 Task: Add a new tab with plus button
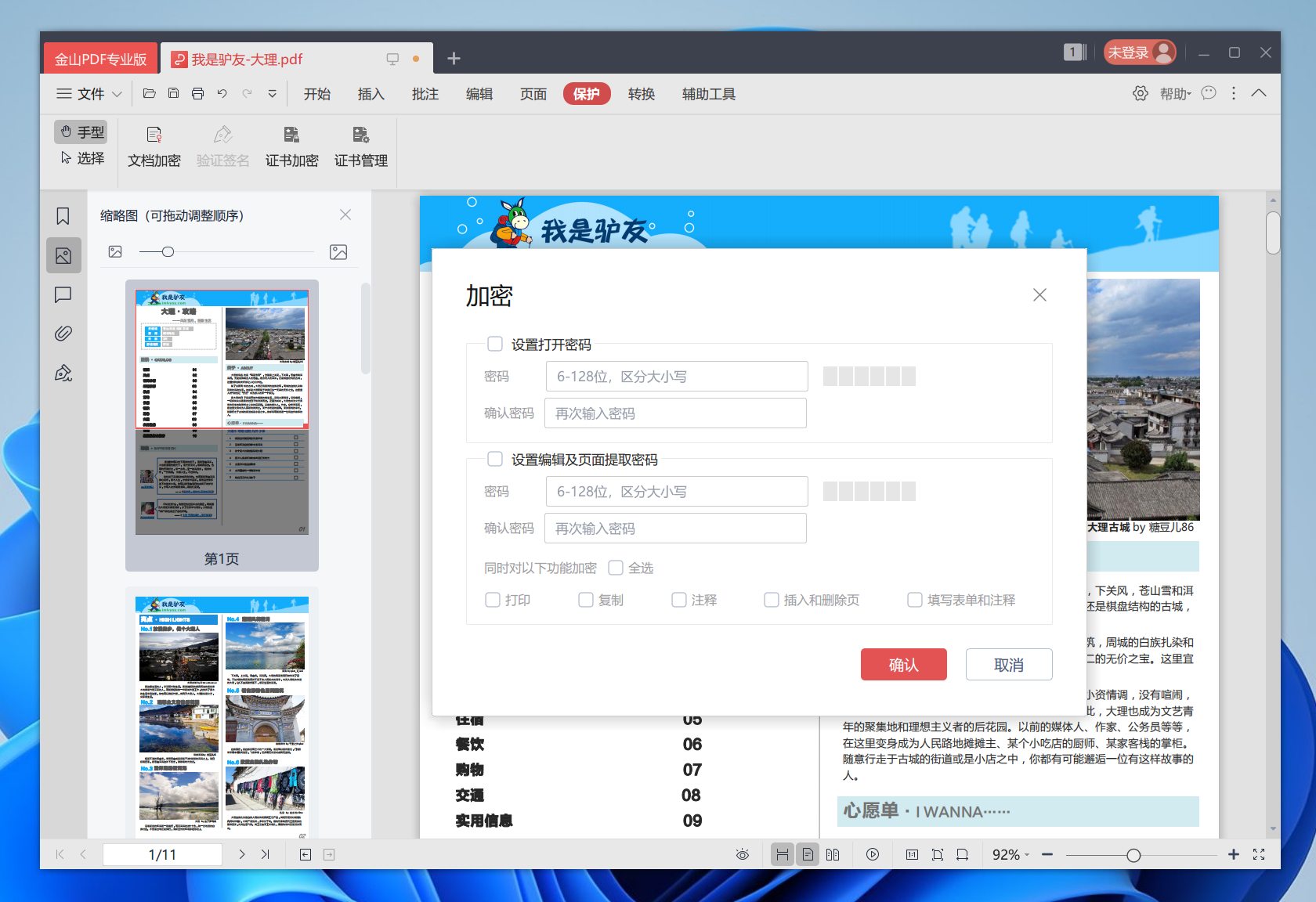click(454, 59)
